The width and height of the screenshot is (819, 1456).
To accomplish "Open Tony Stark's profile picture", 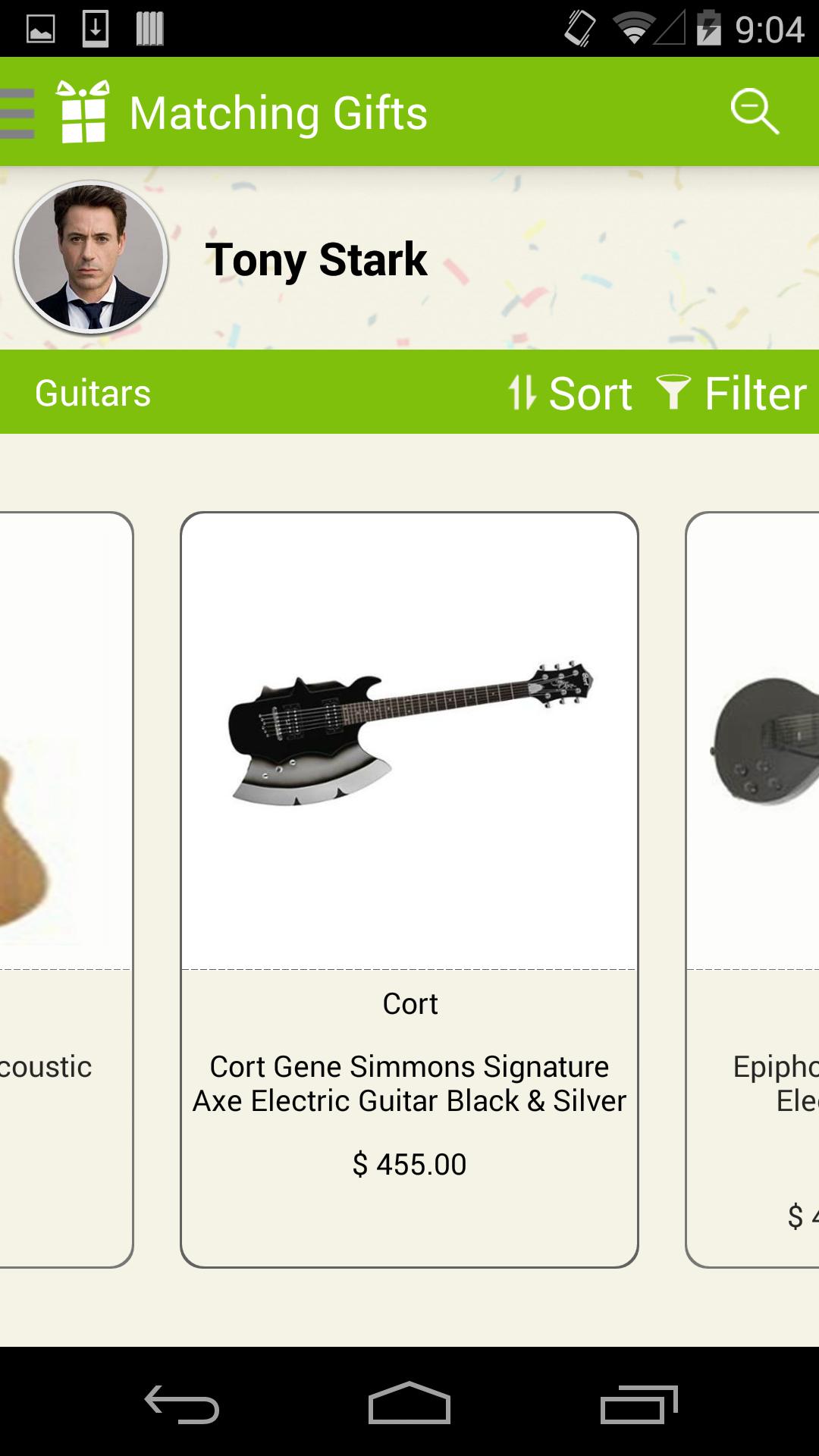I will (x=91, y=258).
